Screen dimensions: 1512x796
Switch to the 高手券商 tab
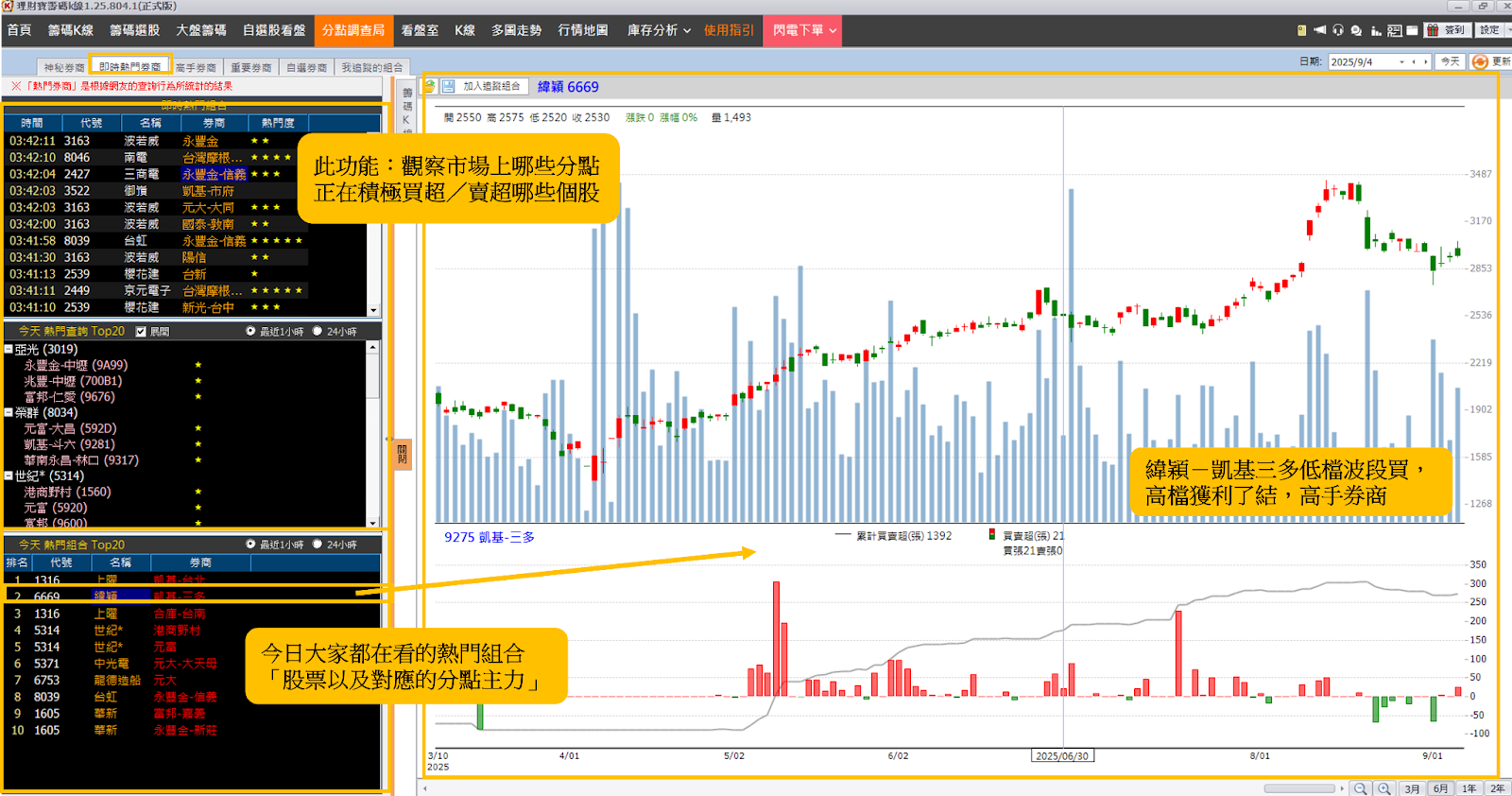196,67
